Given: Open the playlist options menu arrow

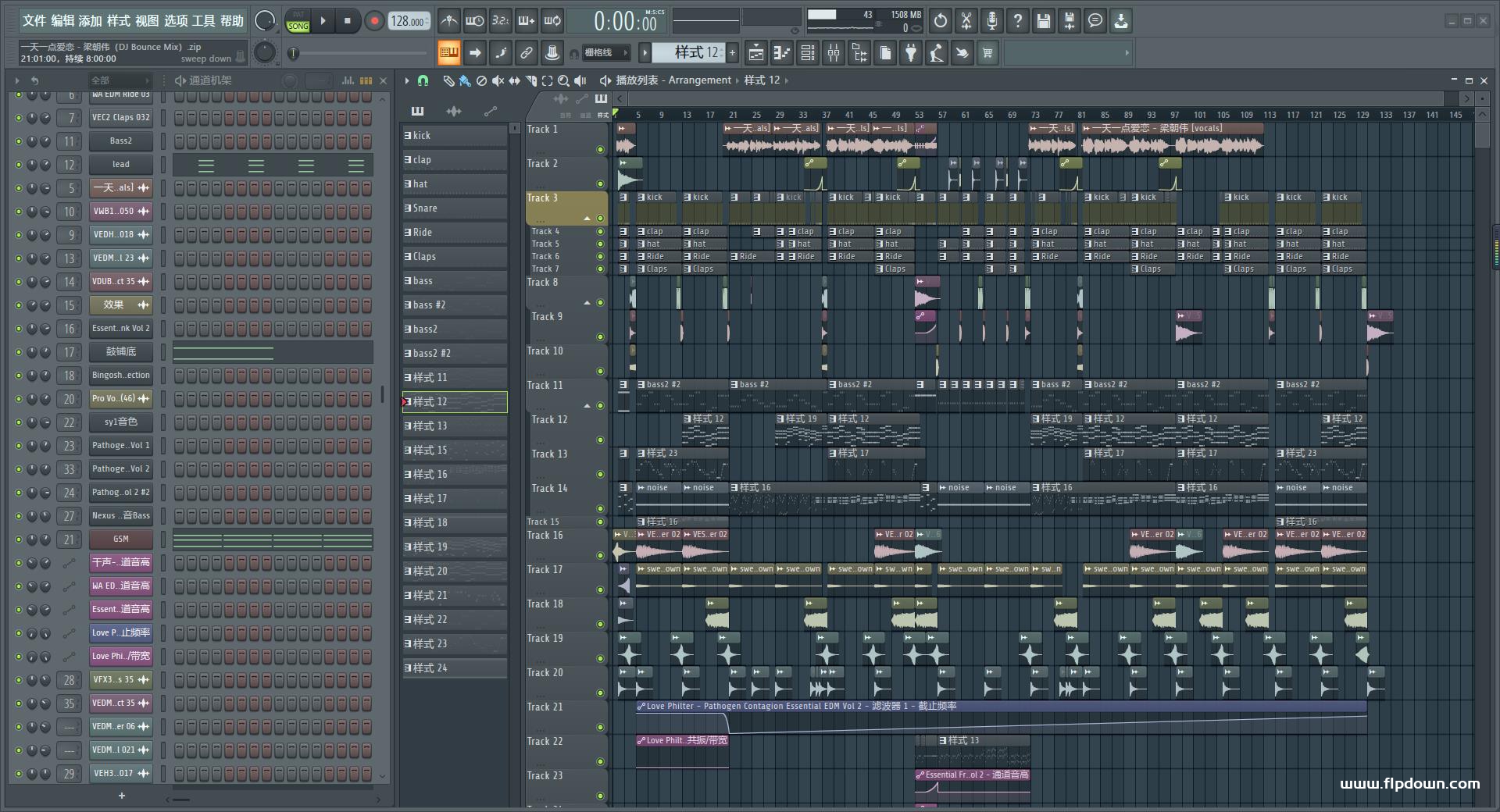Looking at the screenshot, I should [406, 80].
